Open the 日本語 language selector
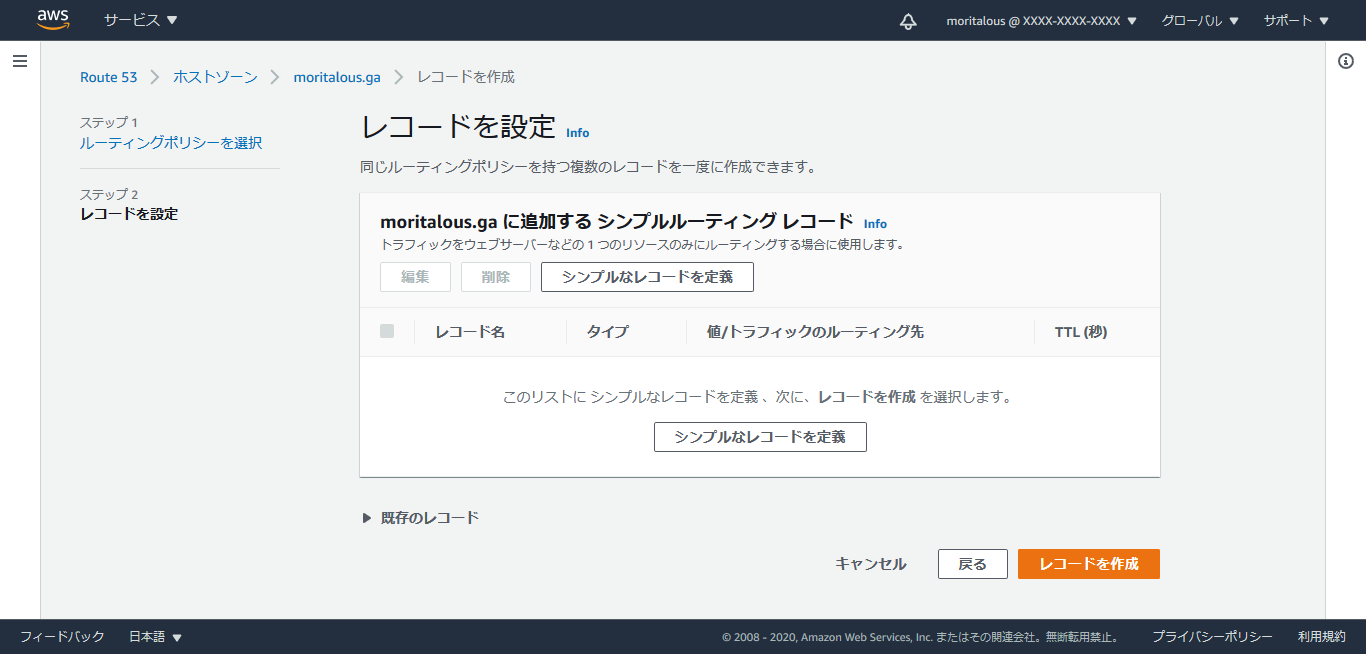The image size is (1366, 654). coord(155,637)
